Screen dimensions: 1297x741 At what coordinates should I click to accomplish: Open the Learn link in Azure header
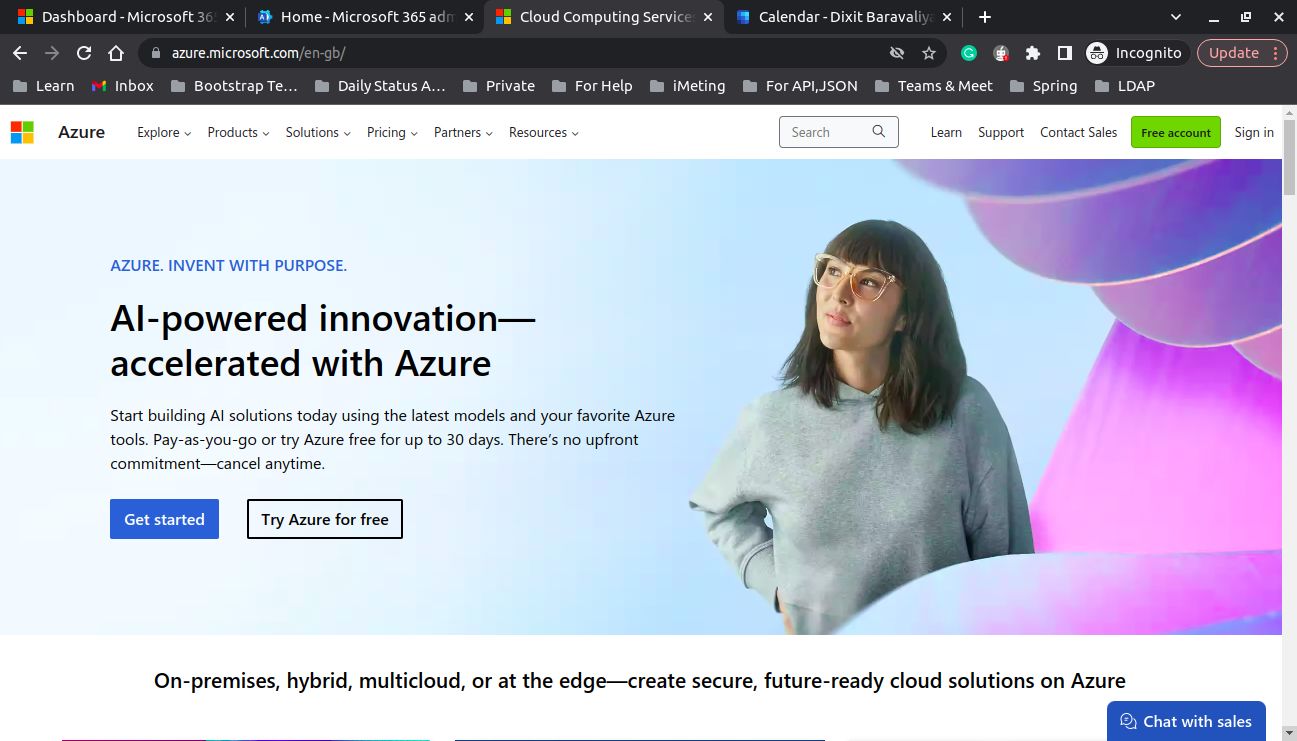pos(946,132)
